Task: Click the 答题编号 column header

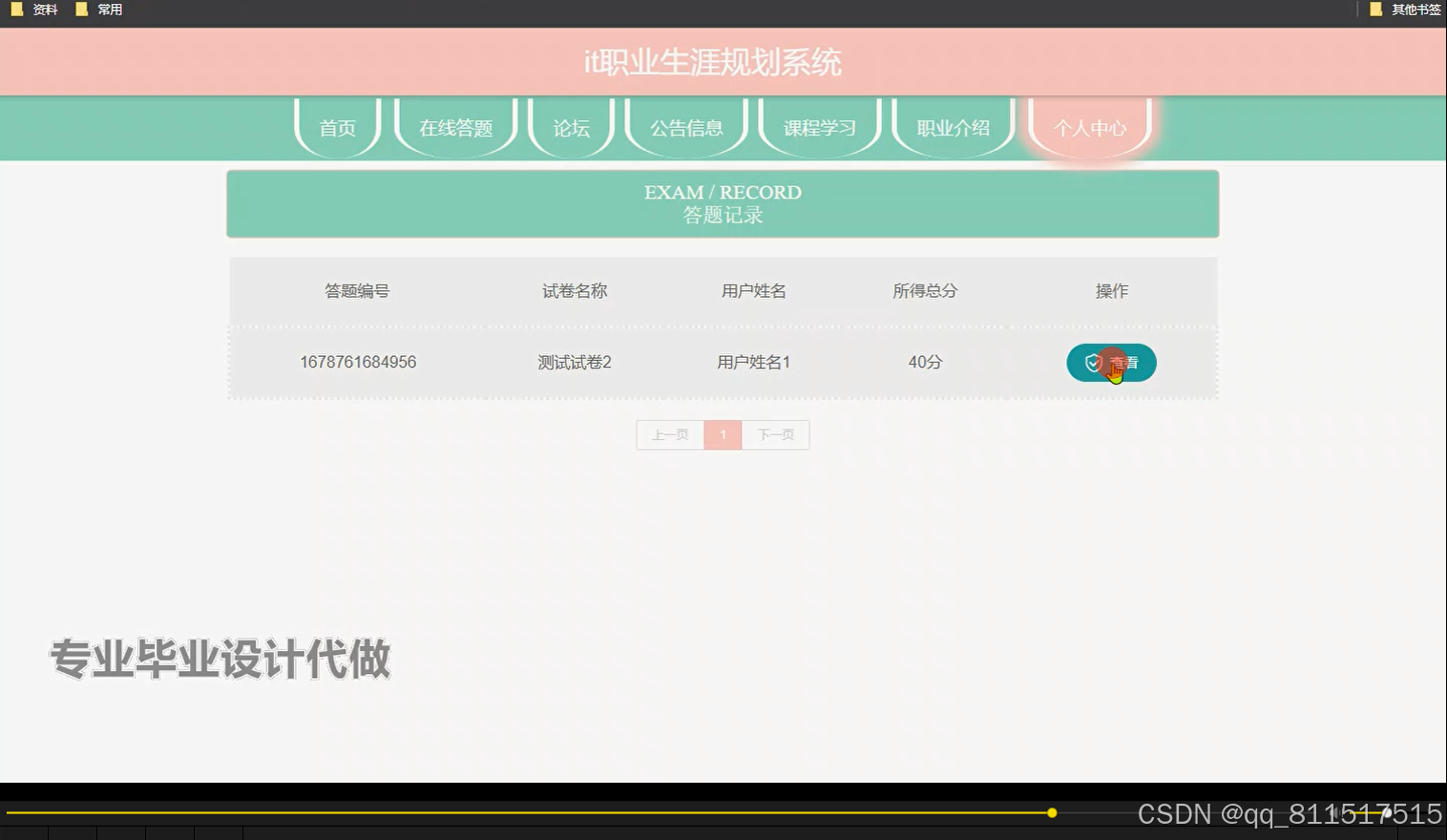Action: (357, 291)
